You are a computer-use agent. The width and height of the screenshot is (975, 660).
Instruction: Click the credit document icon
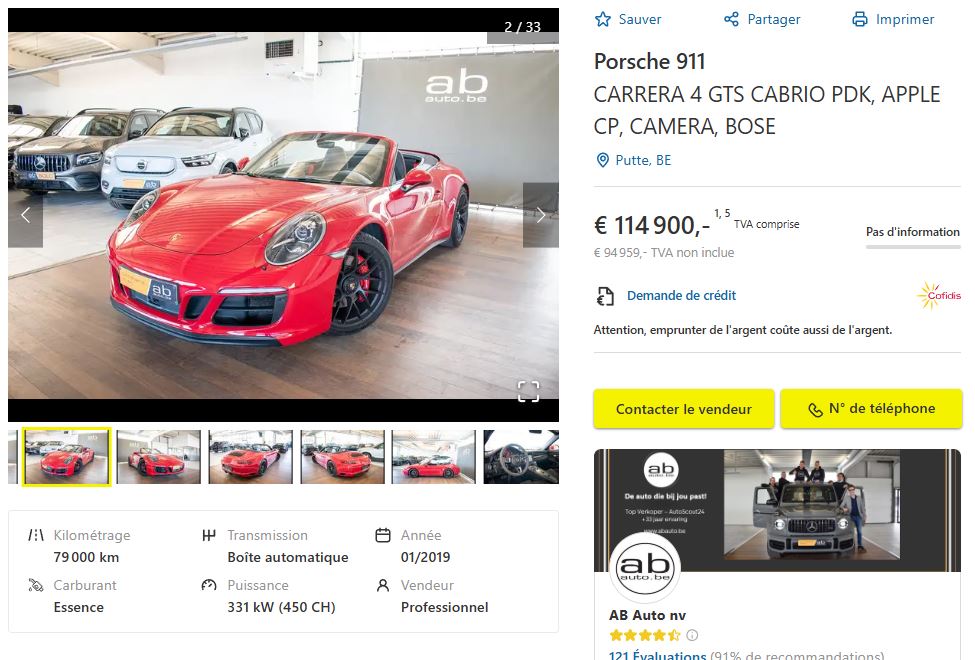pyautogui.click(x=605, y=296)
